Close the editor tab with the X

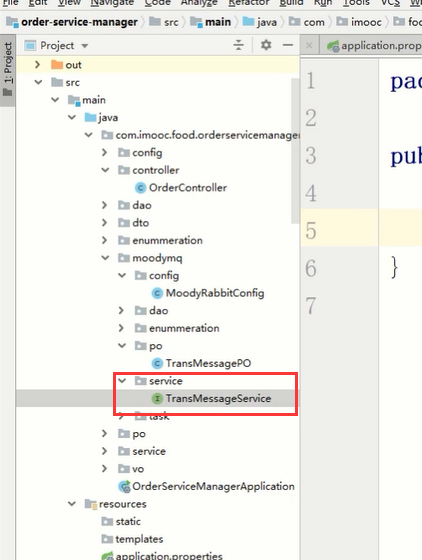(309, 46)
